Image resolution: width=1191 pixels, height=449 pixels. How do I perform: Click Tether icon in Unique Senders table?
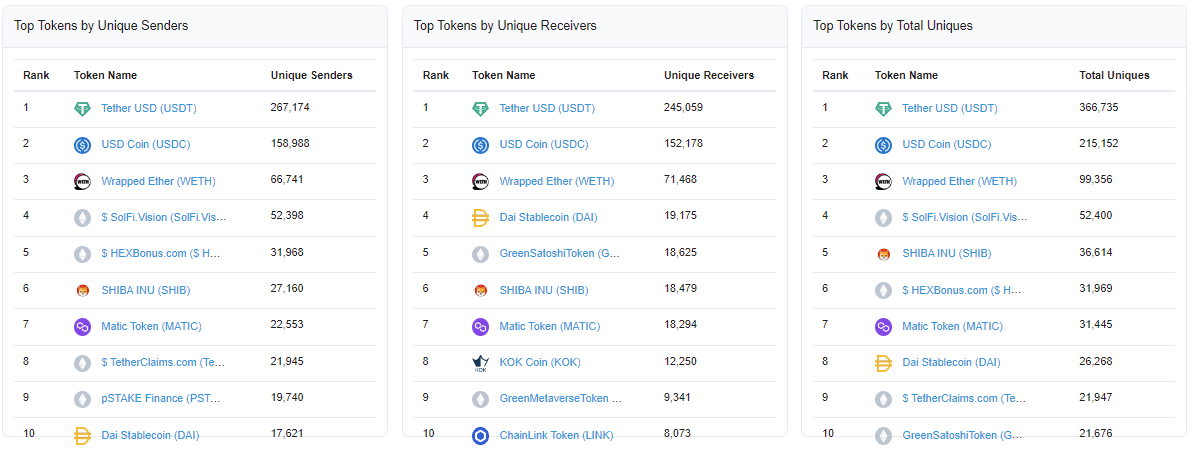coord(82,109)
